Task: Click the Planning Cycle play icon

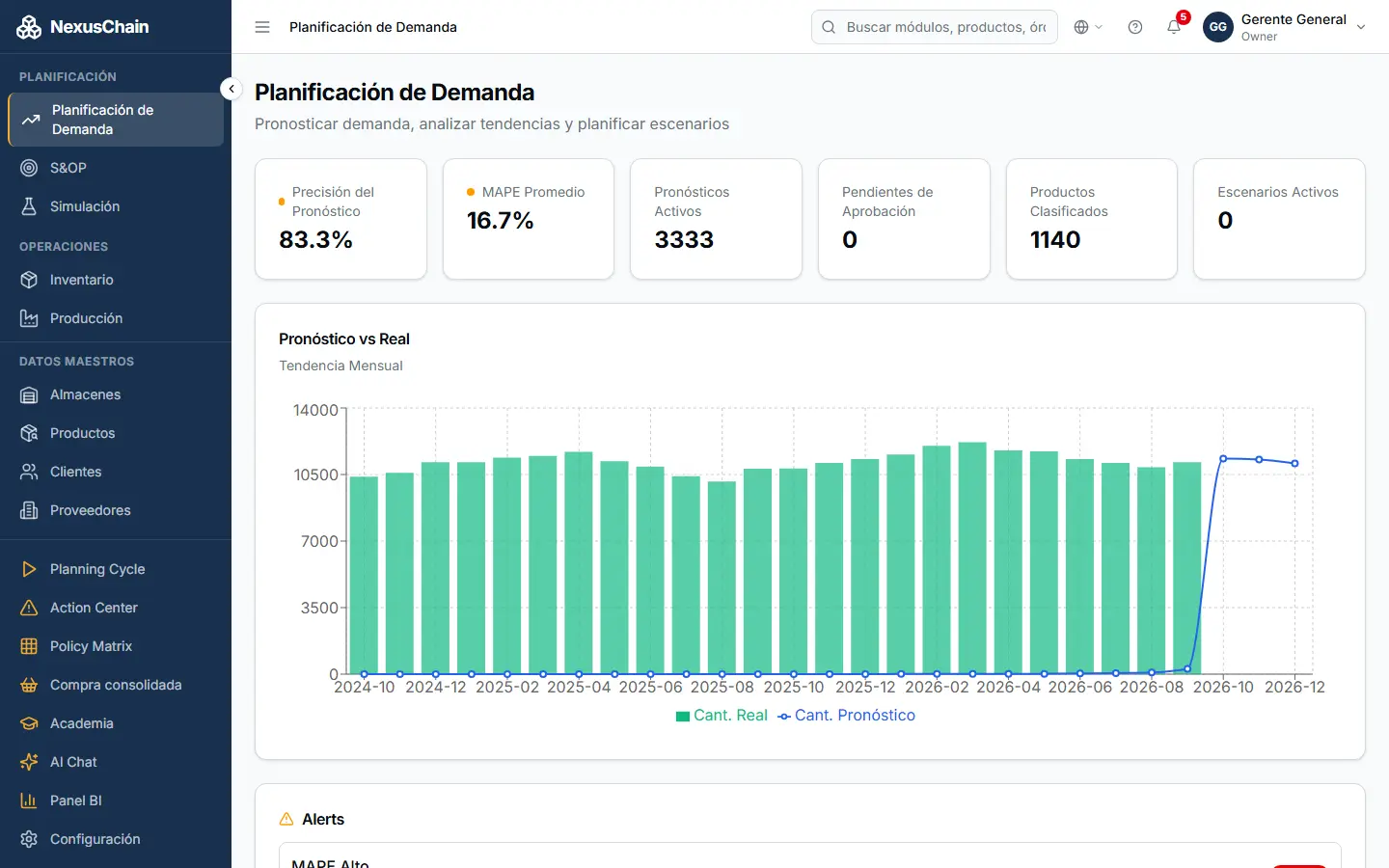Action: [29, 569]
